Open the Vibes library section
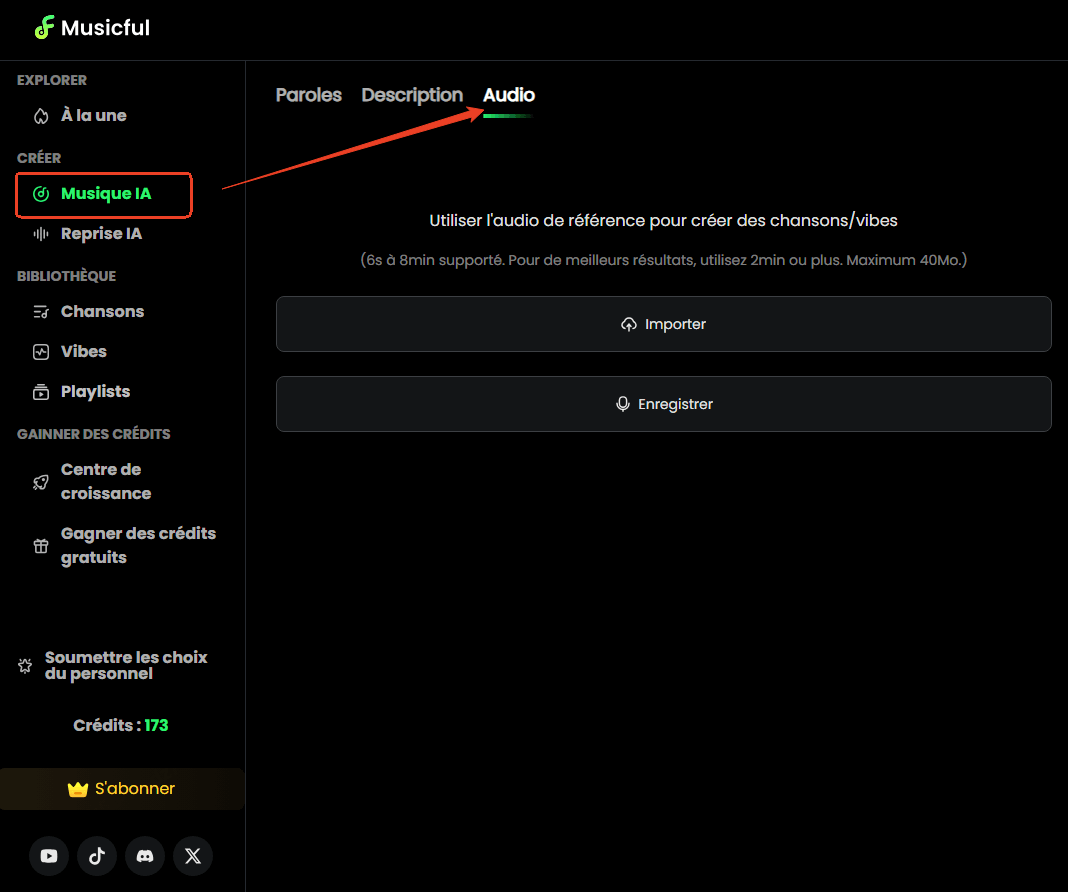The width and height of the screenshot is (1068, 892). tap(83, 352)
